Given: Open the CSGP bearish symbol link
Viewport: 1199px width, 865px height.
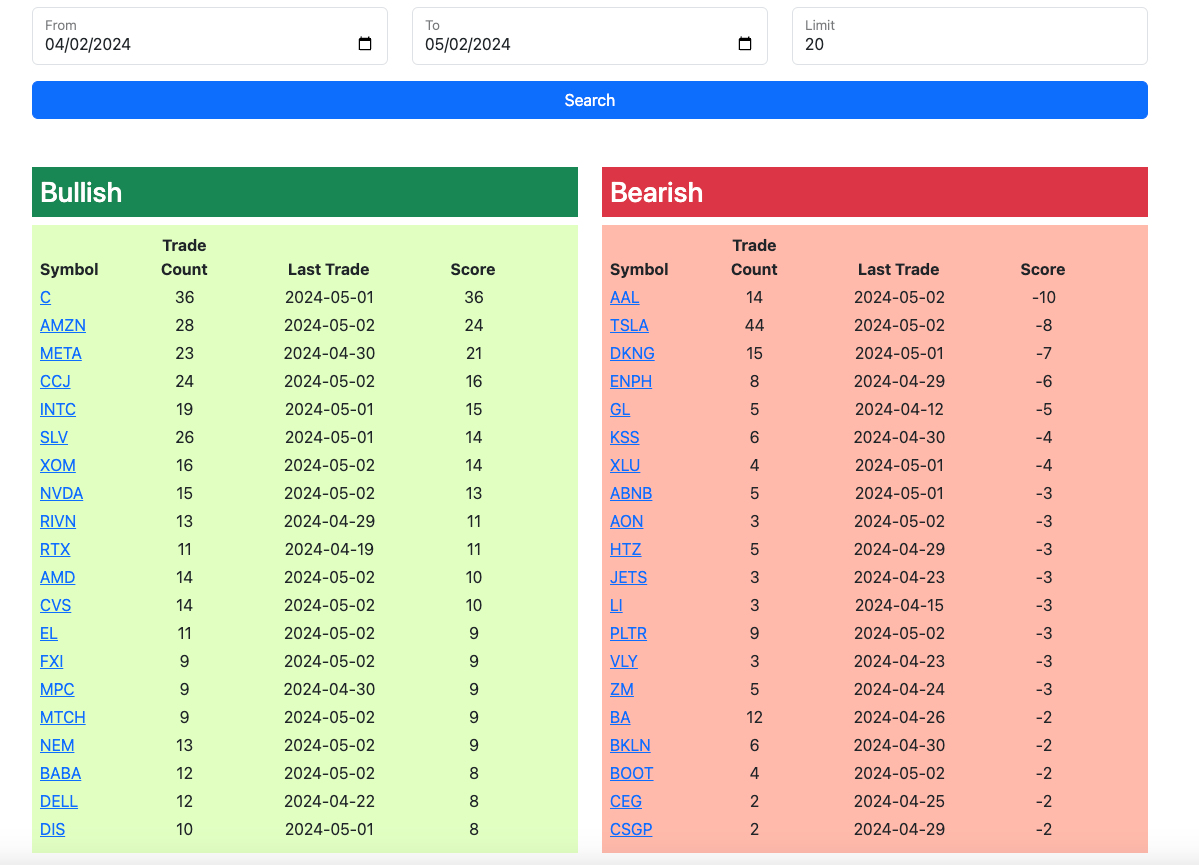Looking at the screenshot, I should click(x=631, y=830).
